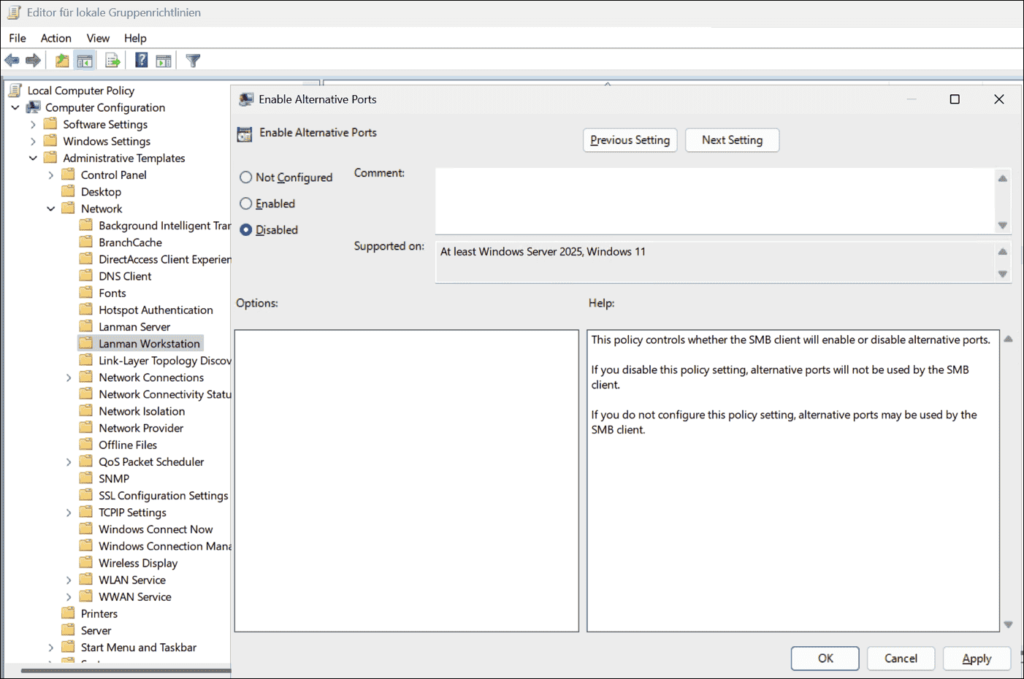Click the Desktop folder icon
Image resolution: width=1024 pixels, height=679 pixels.
click(68, 191)
